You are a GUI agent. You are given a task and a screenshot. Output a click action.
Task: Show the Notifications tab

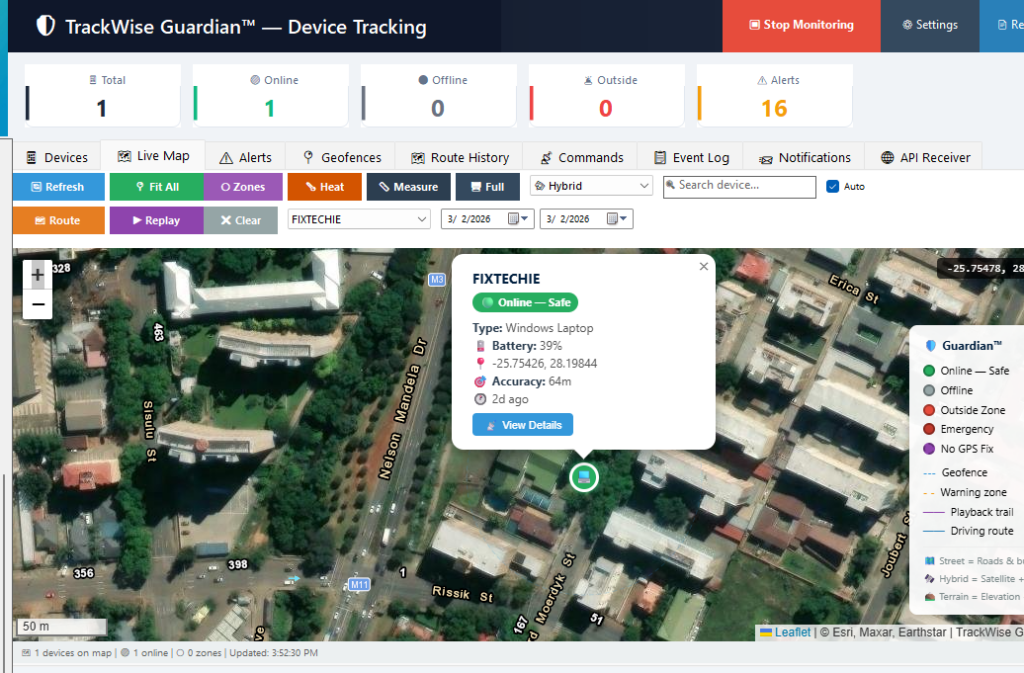coord(805,157)
